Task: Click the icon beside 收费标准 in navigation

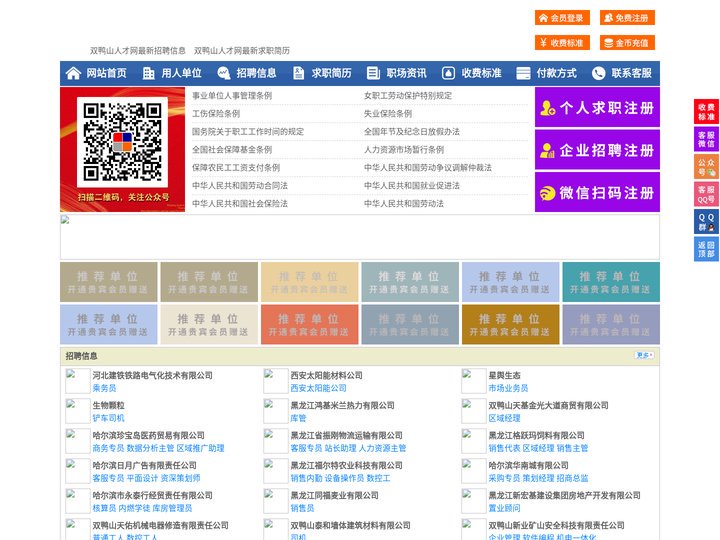Action: click(x=448, y=73)
